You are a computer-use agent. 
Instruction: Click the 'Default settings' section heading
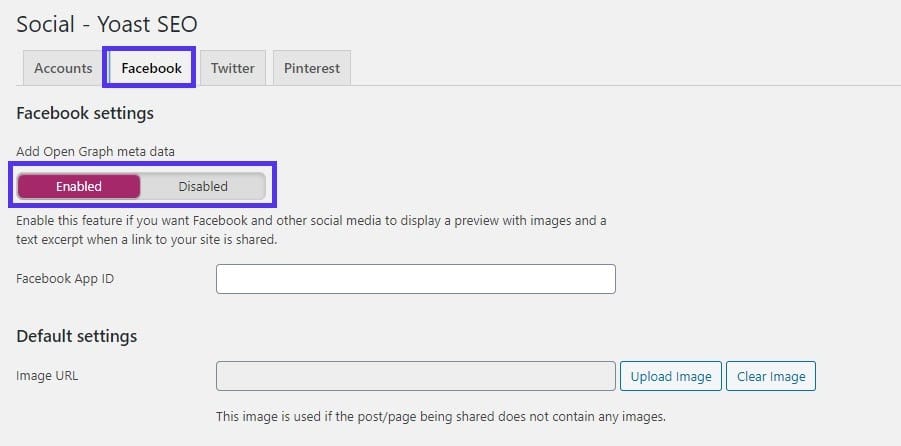(x=76, y=336)
